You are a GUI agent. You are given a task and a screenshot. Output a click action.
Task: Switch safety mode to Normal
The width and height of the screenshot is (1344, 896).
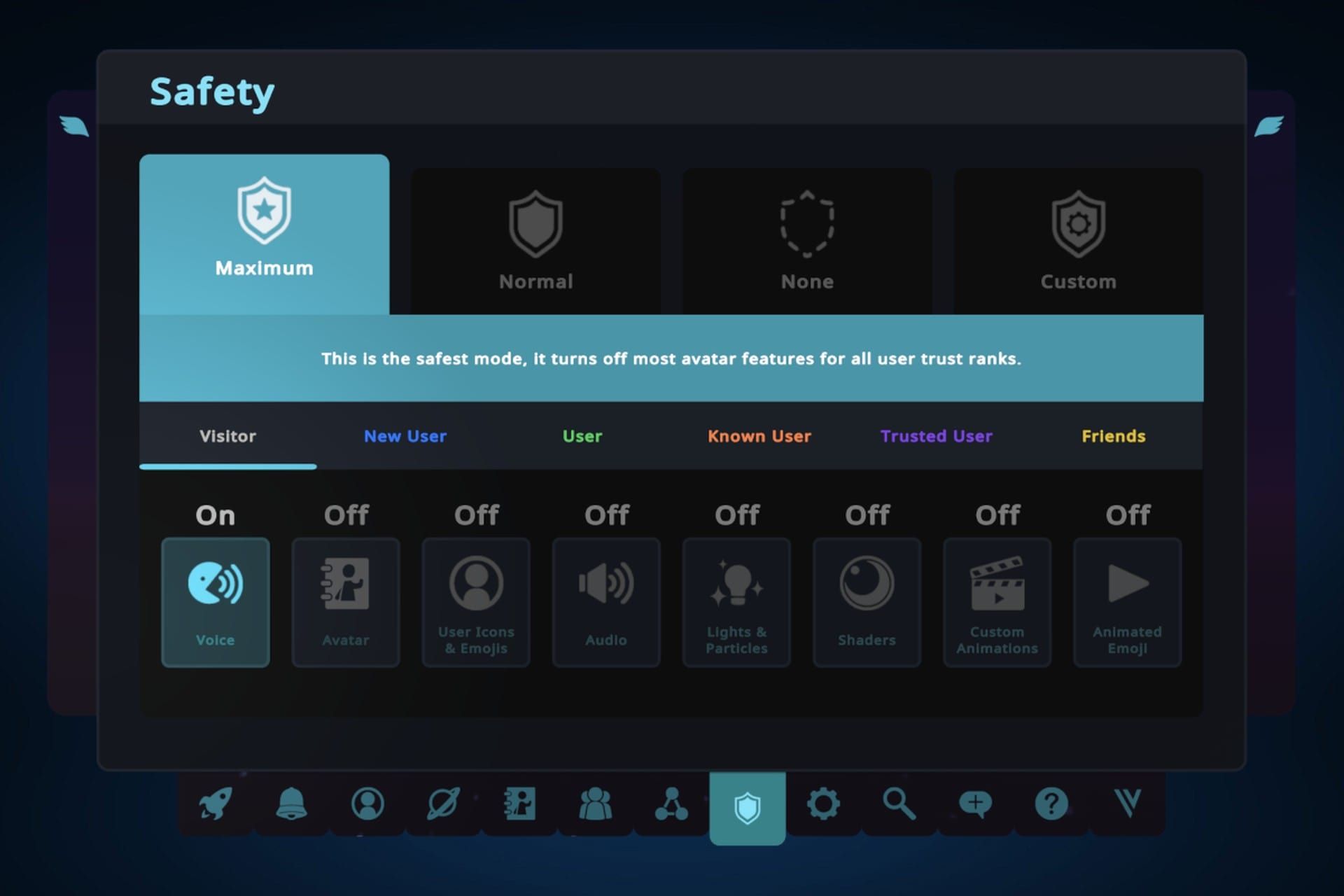point(535,238)
